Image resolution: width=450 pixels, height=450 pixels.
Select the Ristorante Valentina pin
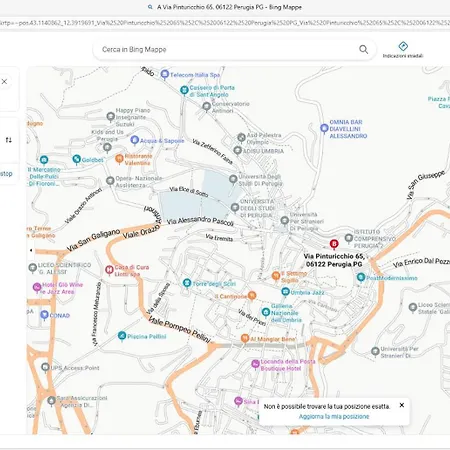coord(119,159)
